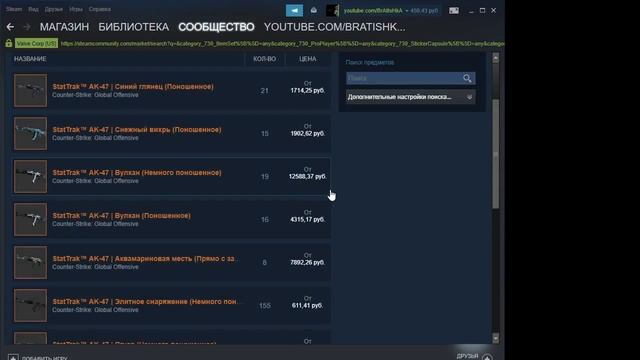
Task: Click the 12588,37 руб. price
Action: (x=307, y=176)
